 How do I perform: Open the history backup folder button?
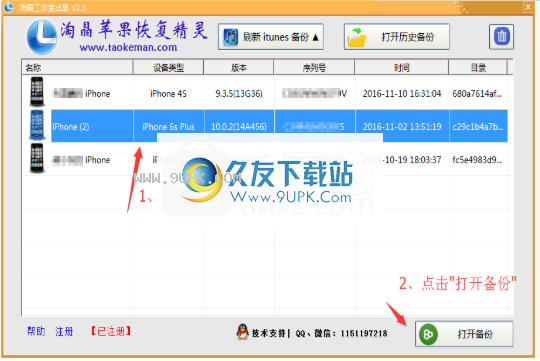click(x=397, y=37)
